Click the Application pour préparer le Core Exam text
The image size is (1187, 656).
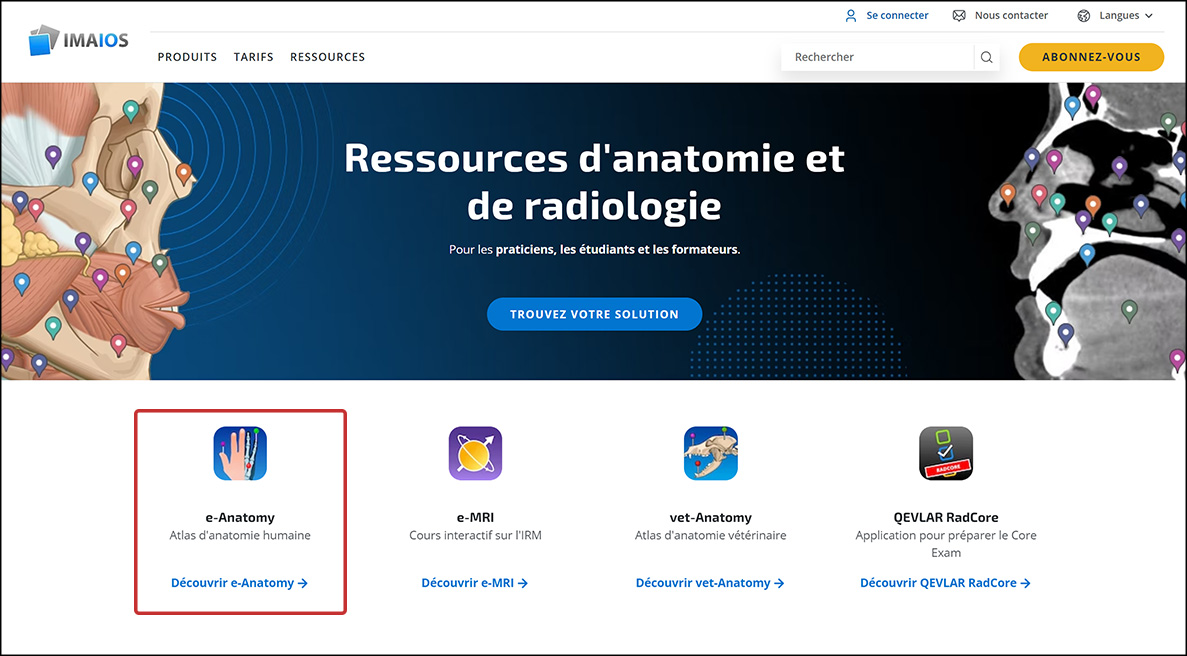[946, 544]
